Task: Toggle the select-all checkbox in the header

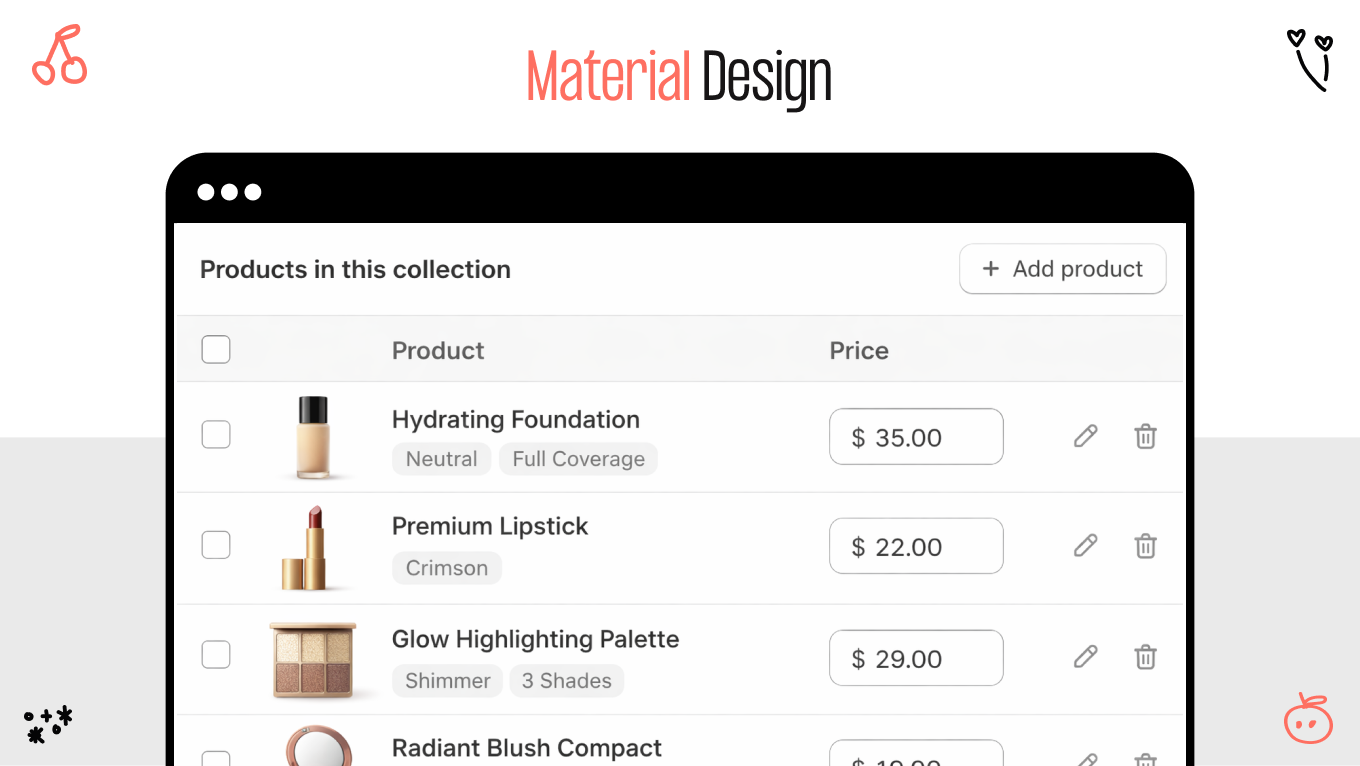Action: click(216, 349)
